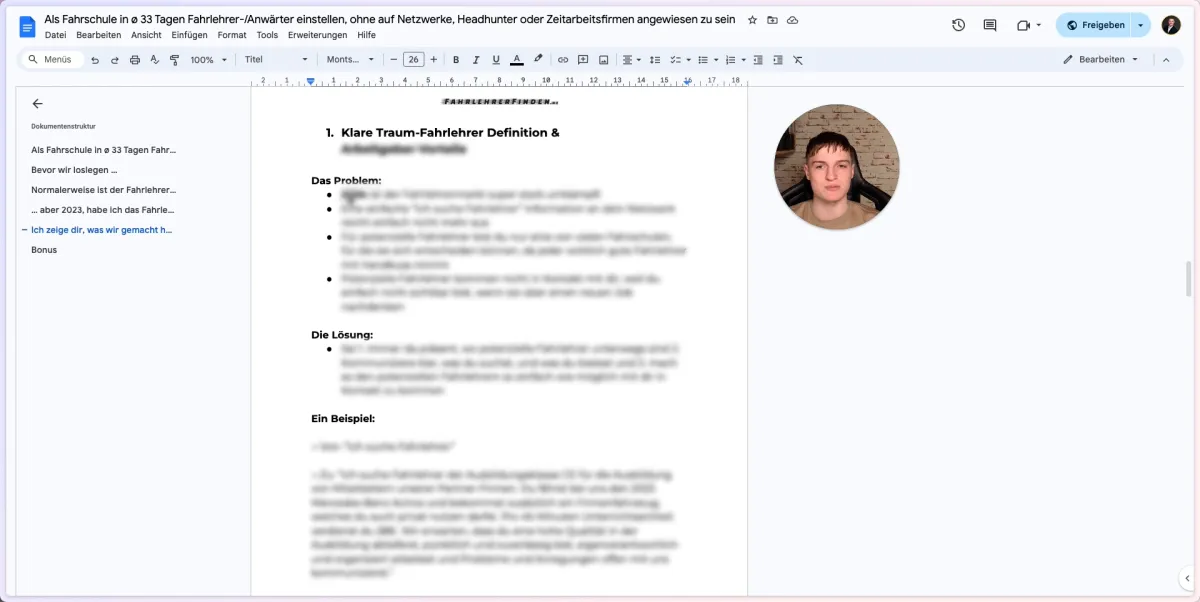This screenshot has height=602, width=1200.
Task: Open the Tools menu
Action: pyautogui.click(x=267, y=35)
